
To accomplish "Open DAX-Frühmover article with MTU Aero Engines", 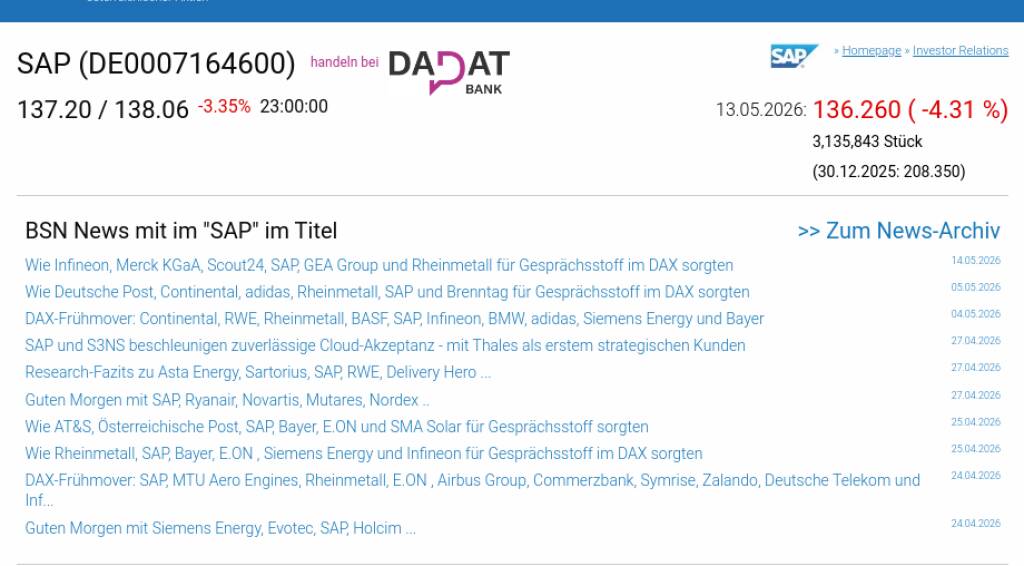I will [x=472, y=490].
